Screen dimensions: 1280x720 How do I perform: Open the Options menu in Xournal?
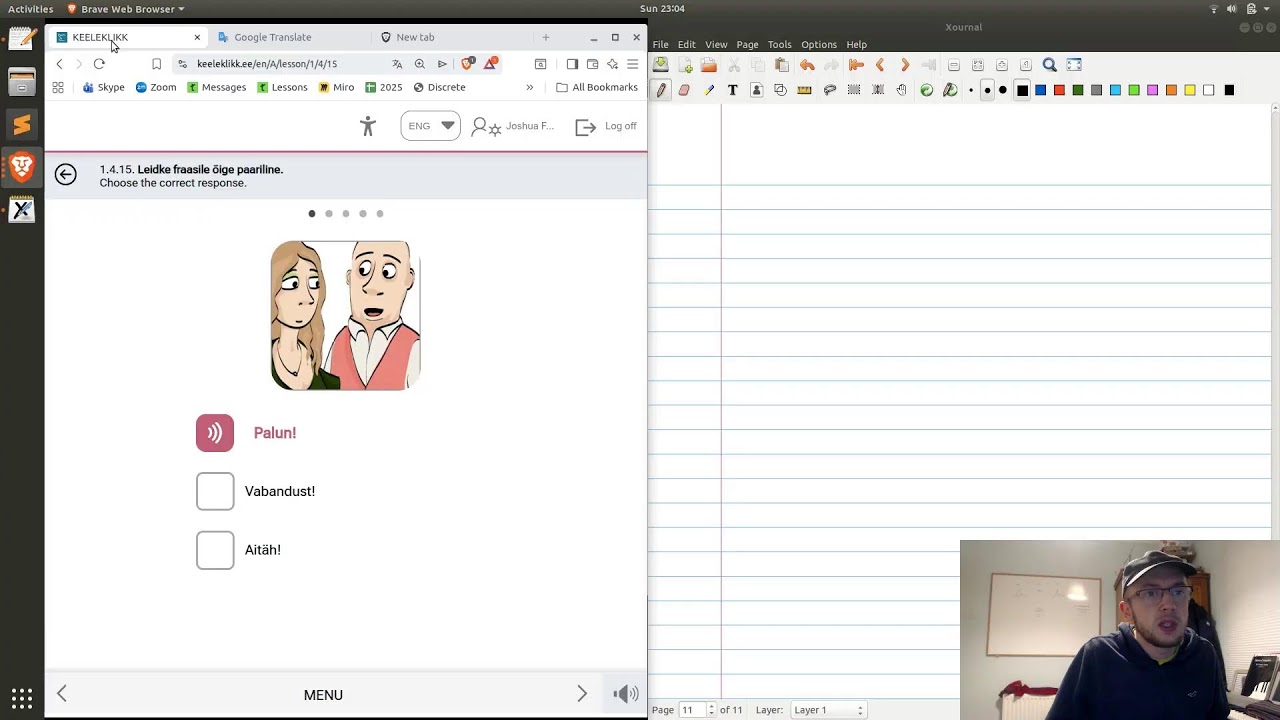(x=819, y=44)
